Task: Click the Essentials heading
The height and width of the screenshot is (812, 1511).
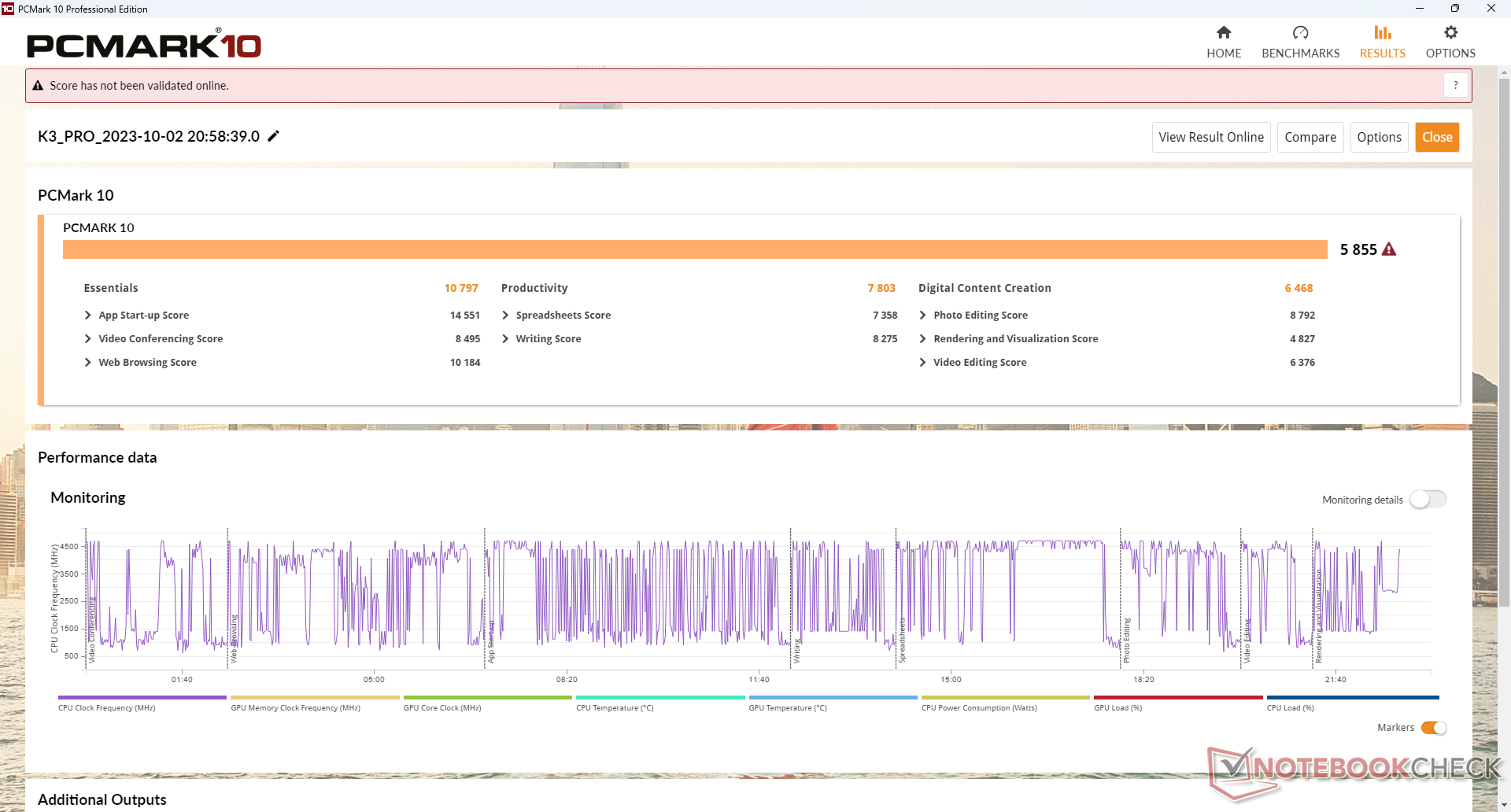Action: tap(111, 288)
